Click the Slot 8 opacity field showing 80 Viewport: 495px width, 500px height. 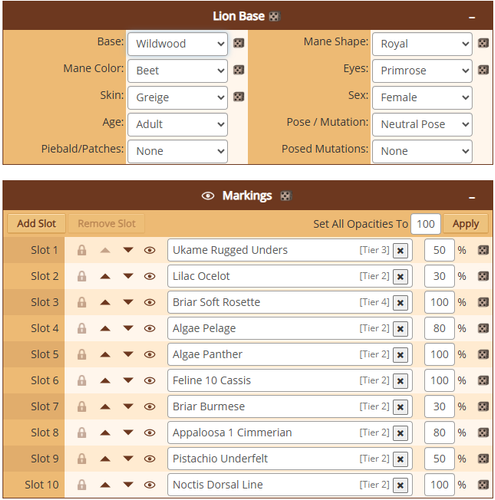[439, 433]
